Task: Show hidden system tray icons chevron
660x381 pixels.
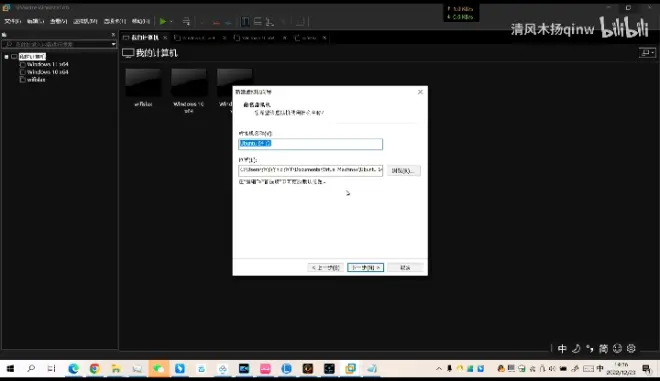Action: (439, 369)
